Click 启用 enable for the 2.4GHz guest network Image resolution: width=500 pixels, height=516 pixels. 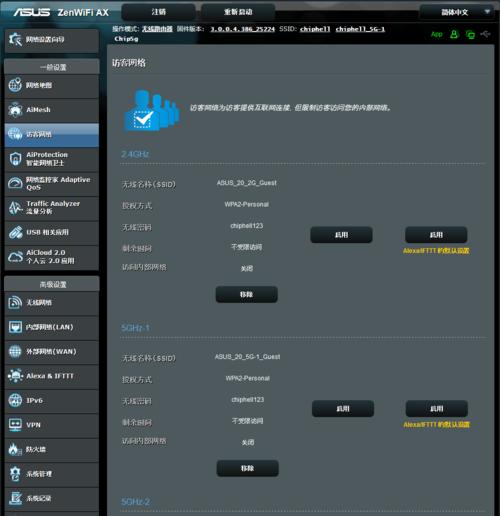(341, 235)
